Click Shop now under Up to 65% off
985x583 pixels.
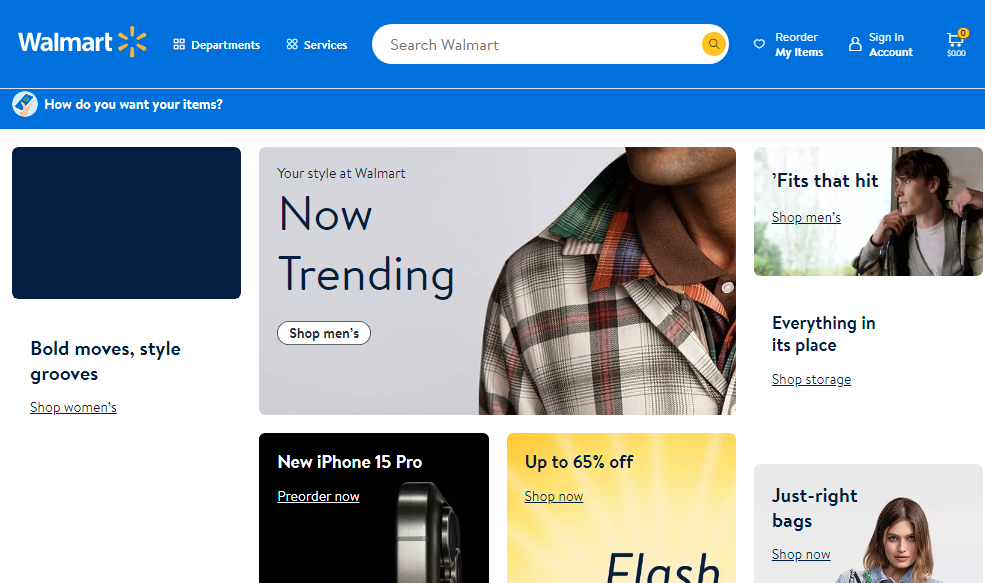(554, 496)
